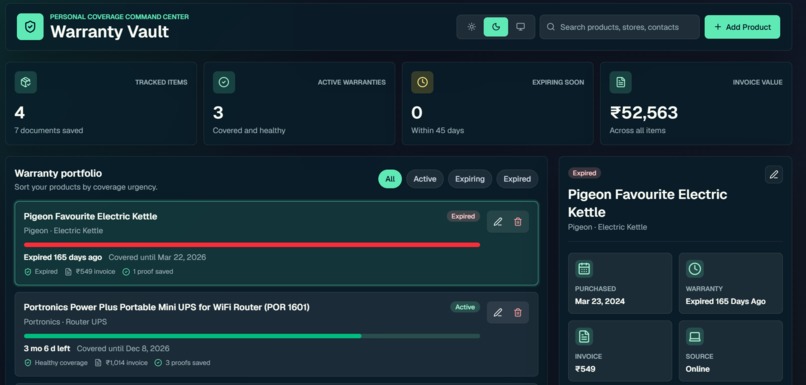Screen dimensions: 806x385
Task: Click the search products input field
Action: click(619, 27)
